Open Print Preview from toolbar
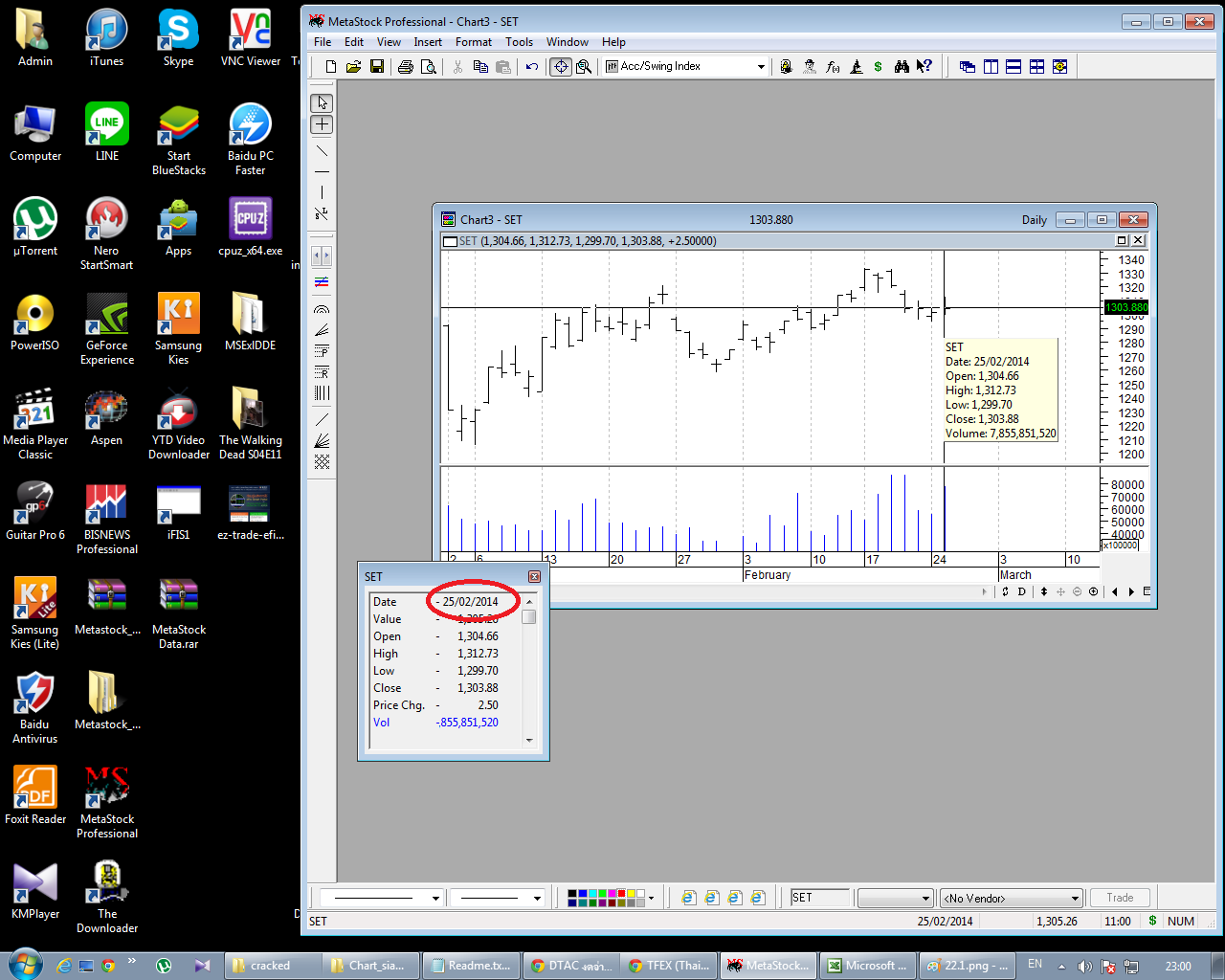The width and height of the screenshot is (1225, 980). (429, 67)
